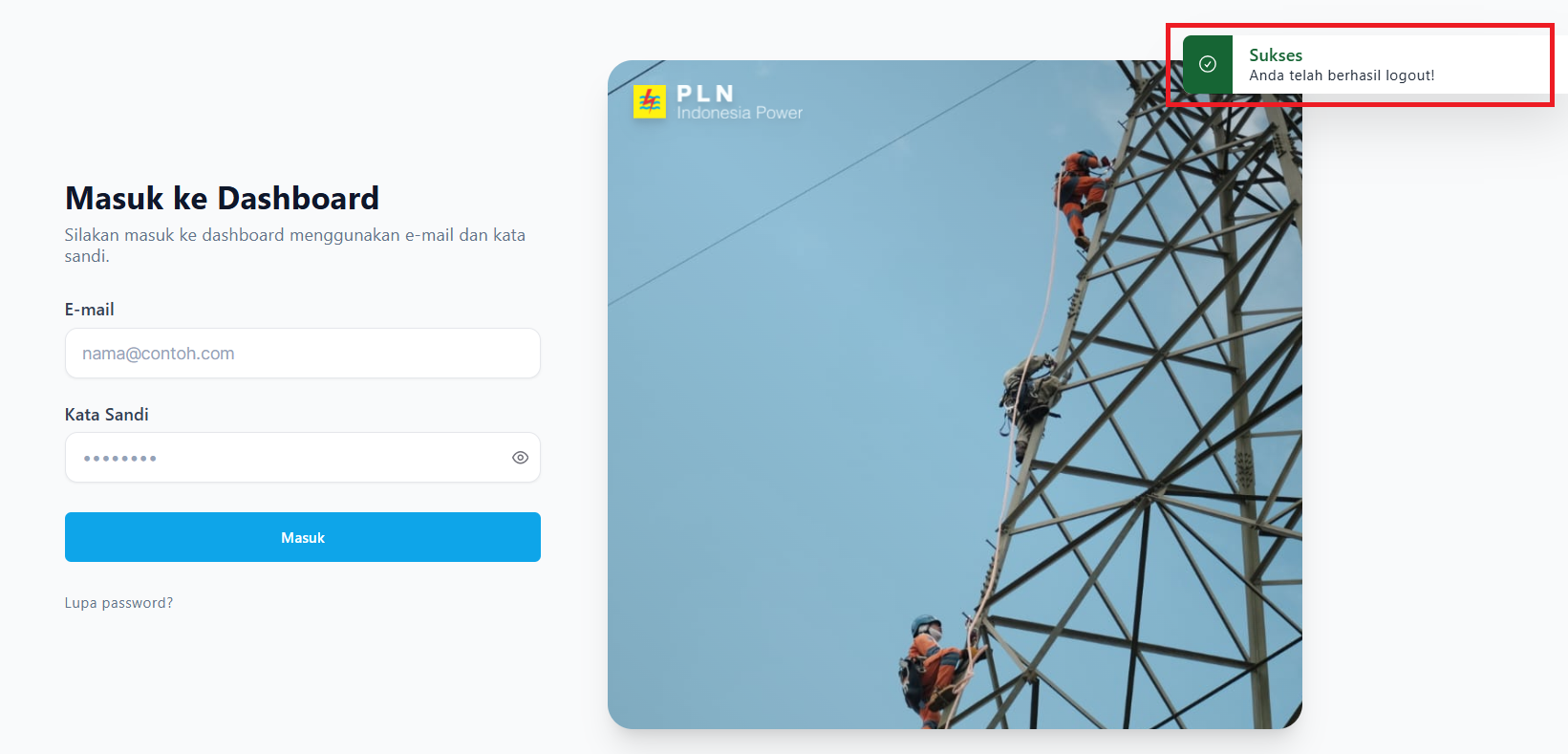Screen dimensions: 1568x754
Task: Click the topmost climbing worker in photo
Action: [x=1083, y=194]
